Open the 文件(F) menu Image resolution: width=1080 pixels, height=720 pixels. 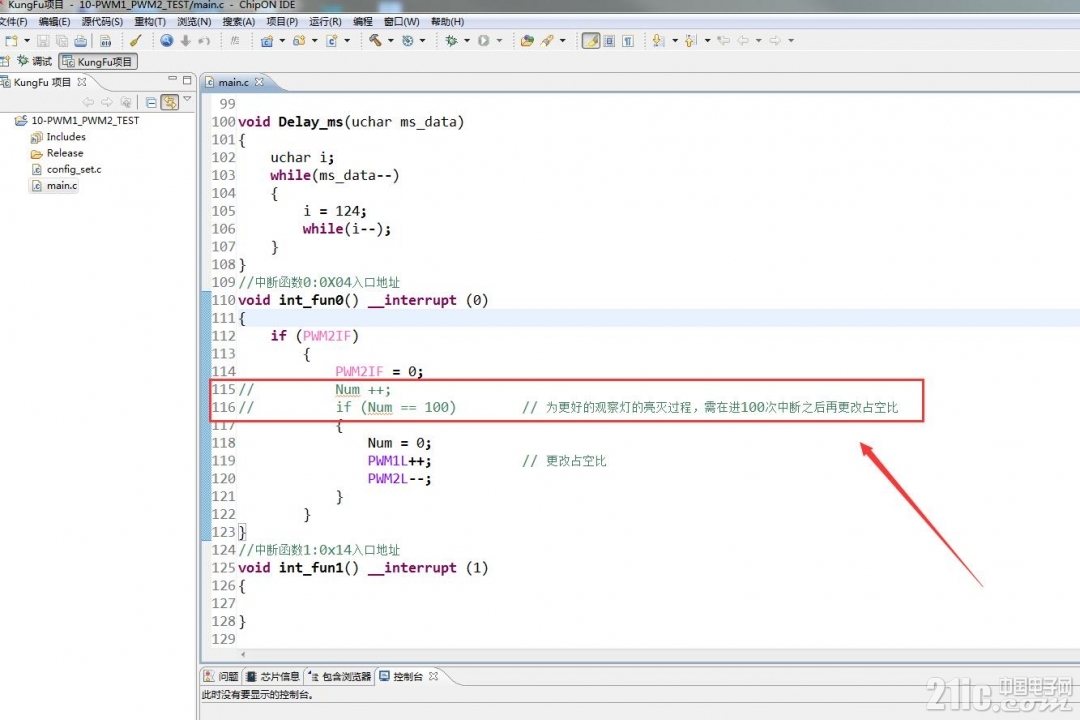[14, 21]
